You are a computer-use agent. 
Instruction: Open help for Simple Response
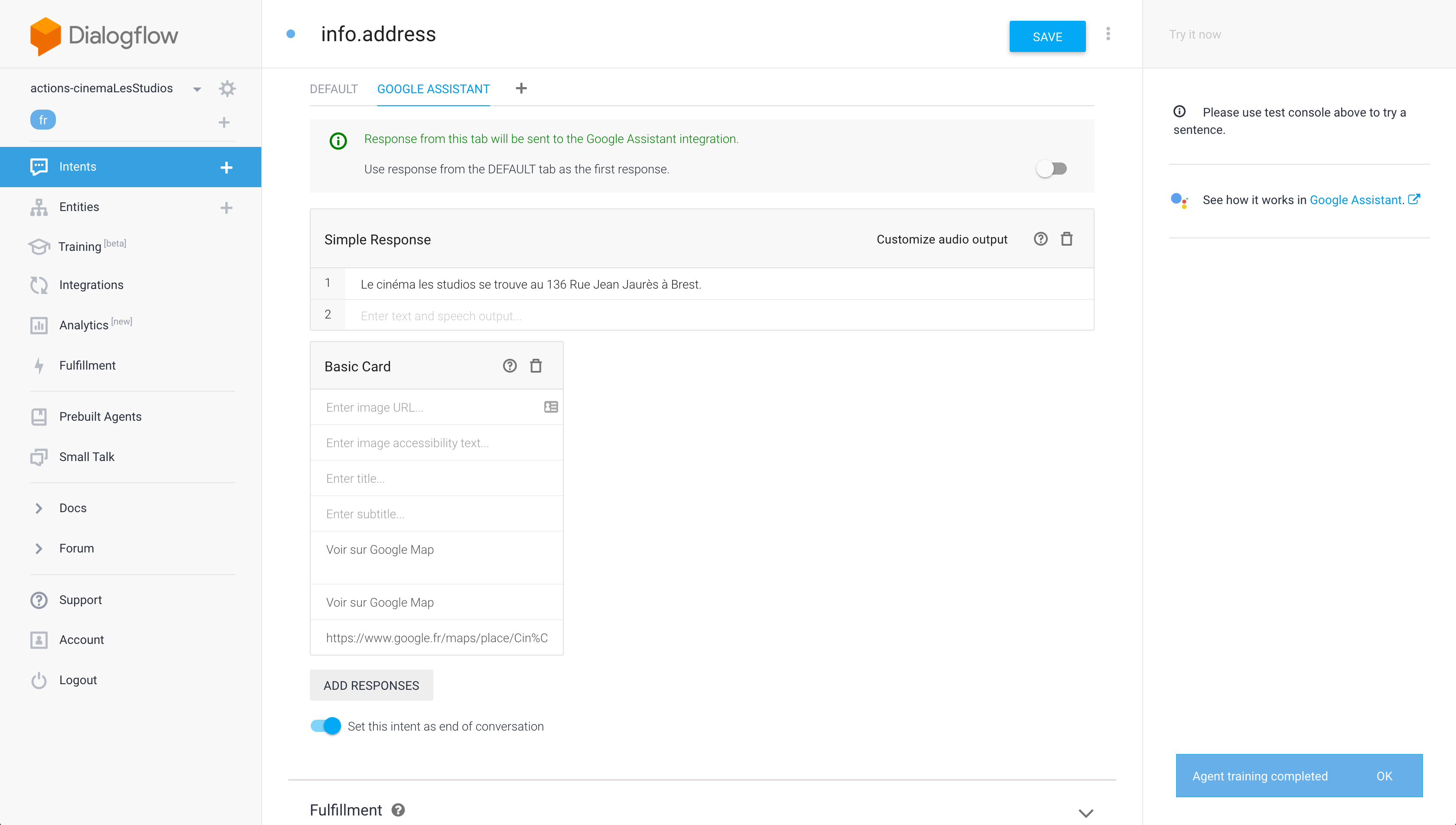click(x=1041, y=239)
